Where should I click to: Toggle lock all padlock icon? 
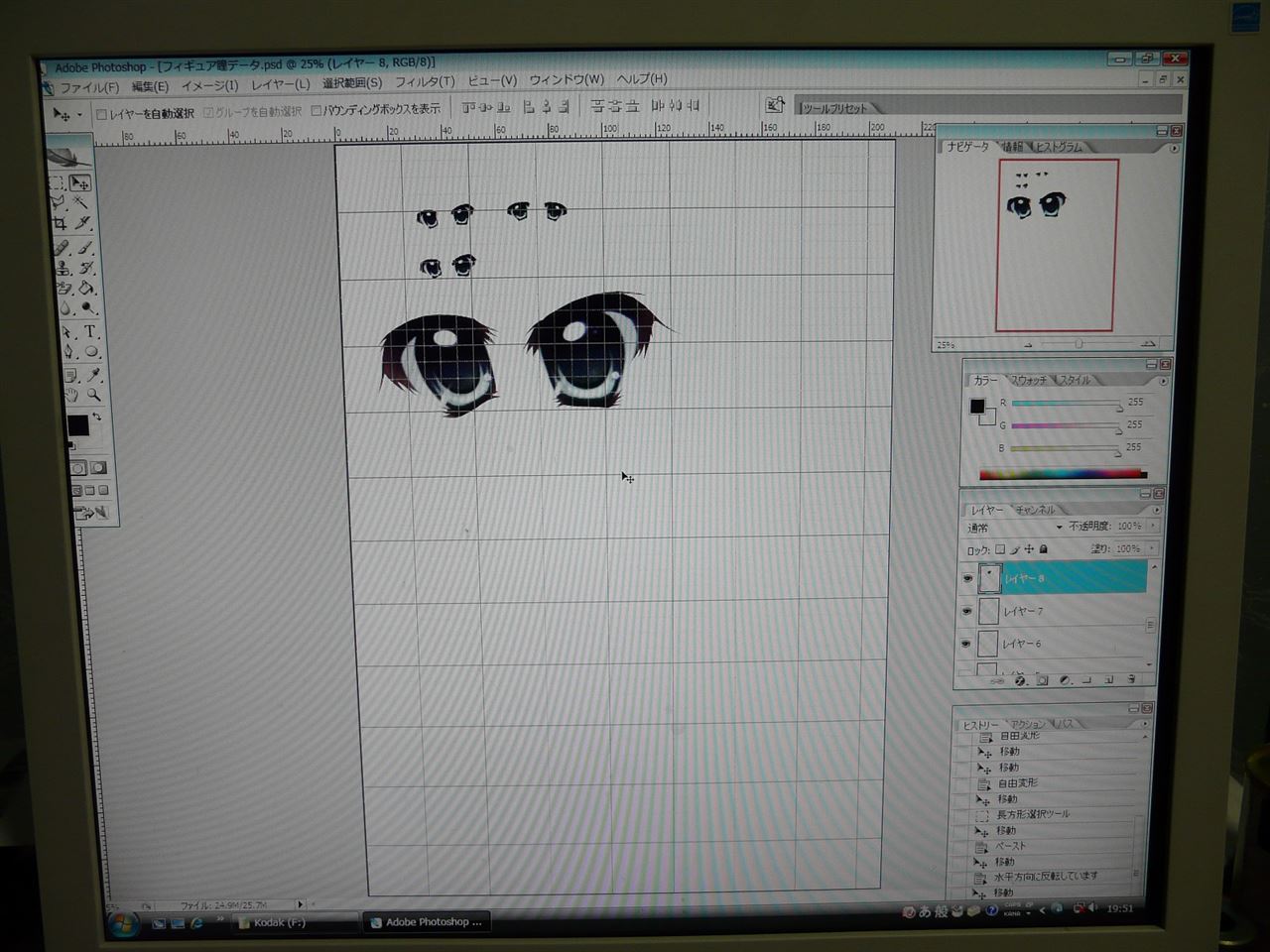pyautogui.click(x=1044, y=549)
